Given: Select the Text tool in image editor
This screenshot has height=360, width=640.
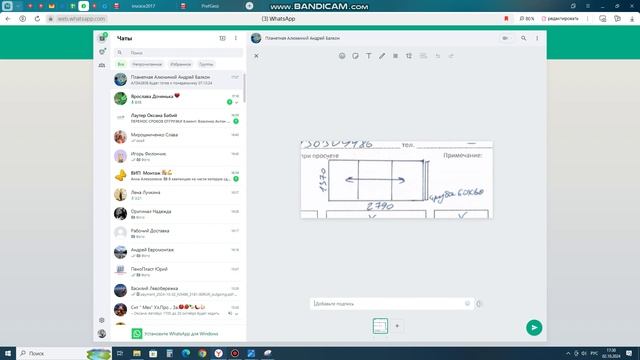Looking at the screenshot, I should (x=369, y=56).
